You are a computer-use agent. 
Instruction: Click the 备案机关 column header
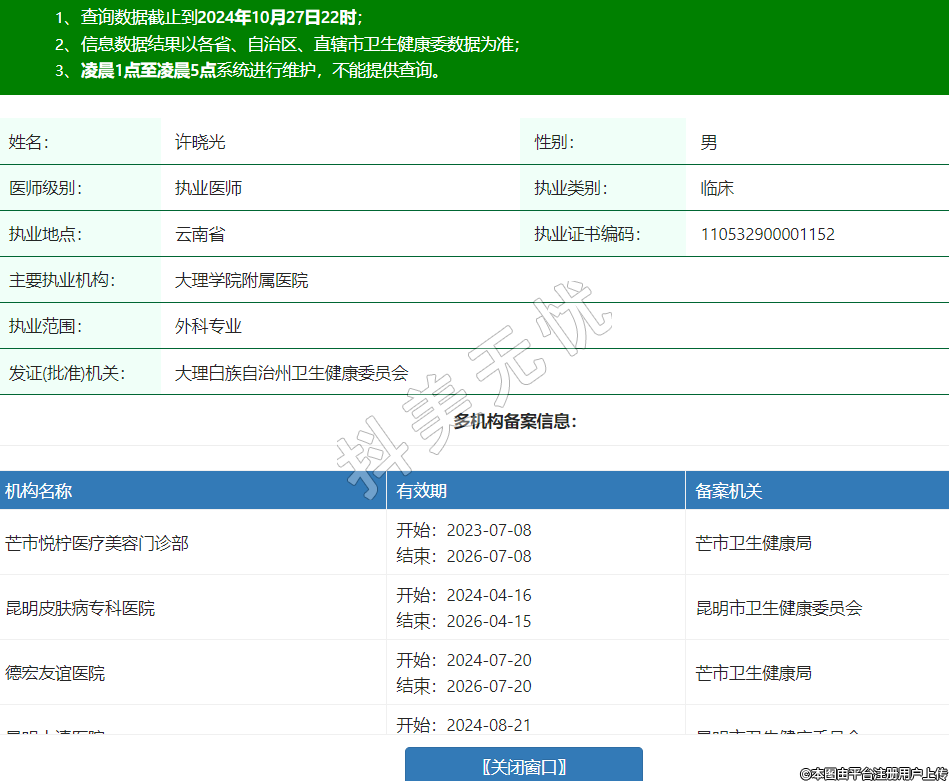point(729,491)
